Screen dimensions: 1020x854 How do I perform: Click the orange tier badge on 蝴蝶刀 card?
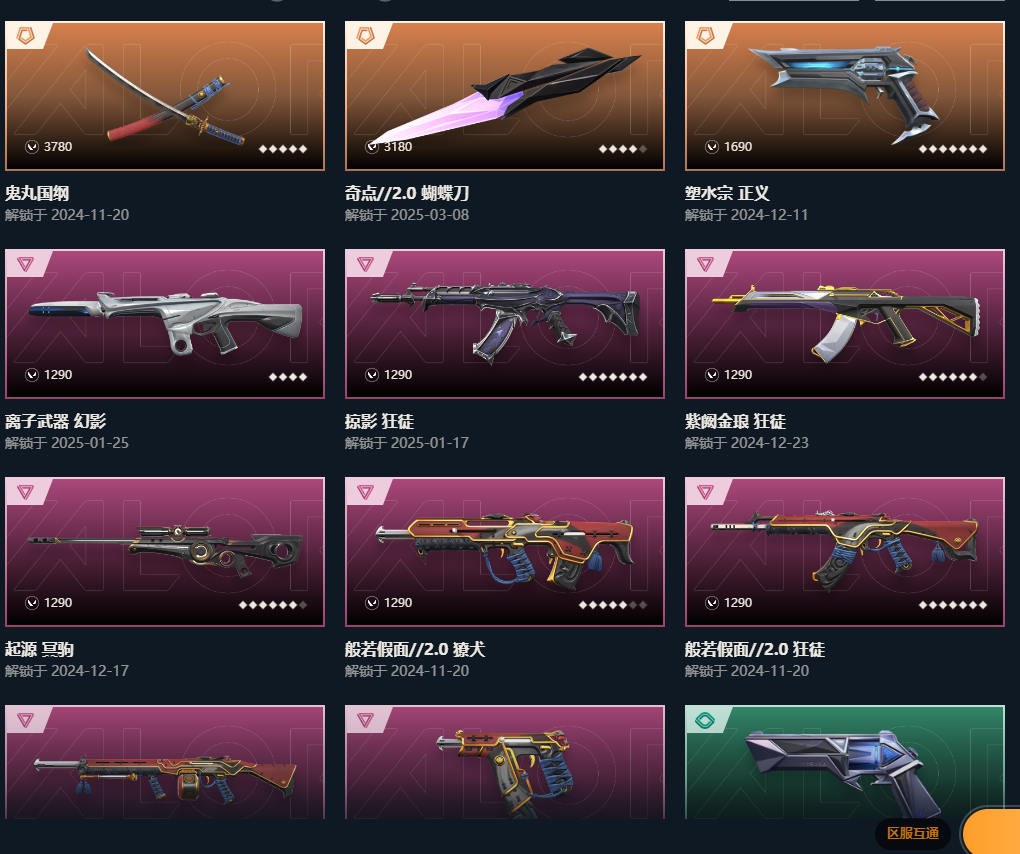[x=366, y=36]
